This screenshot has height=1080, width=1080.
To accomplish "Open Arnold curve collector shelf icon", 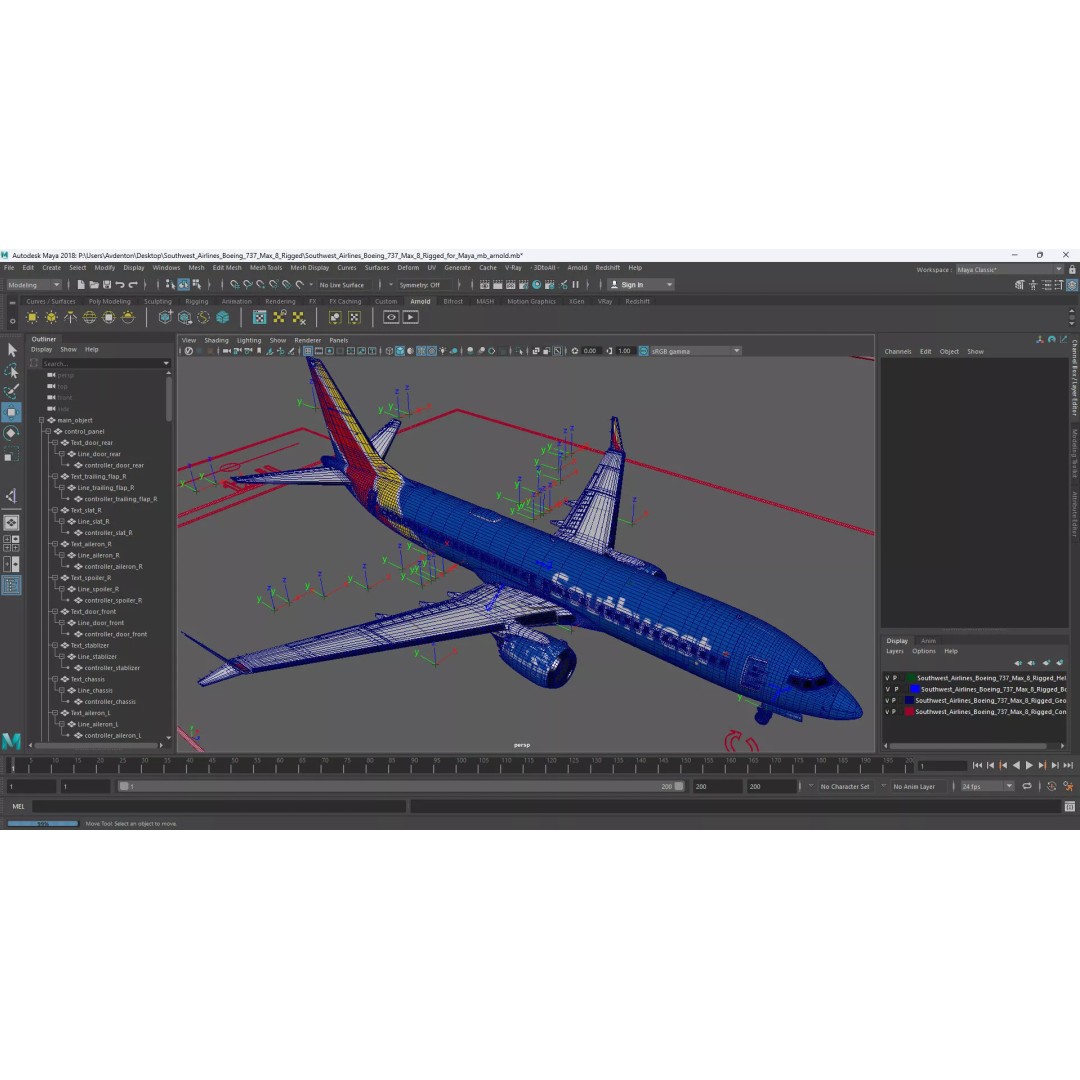I will coord(204,318).
